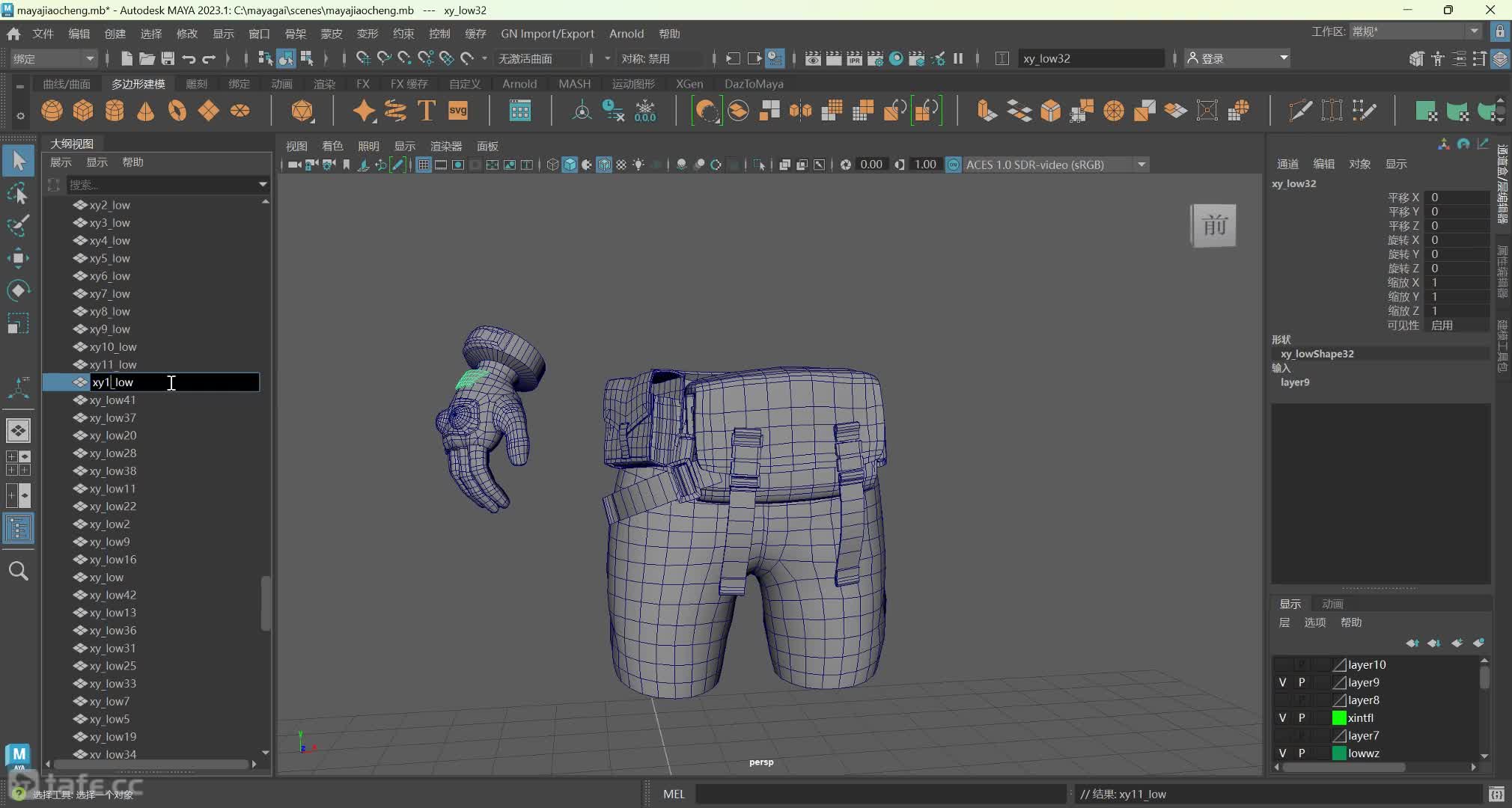Select xy_low41 in the outliner
Screen dimensions: 1512x808
tap(112, 400)
